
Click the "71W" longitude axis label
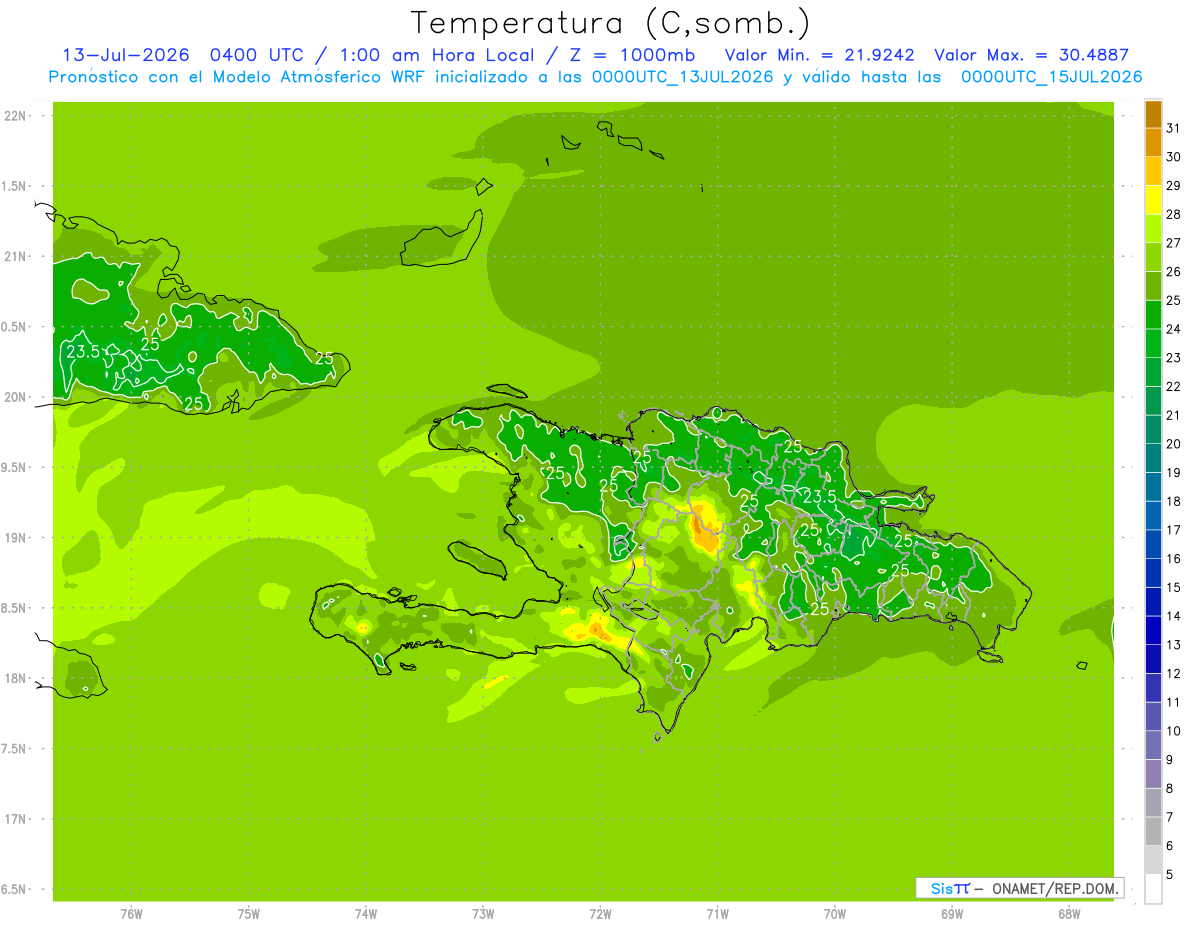(717, 913)
